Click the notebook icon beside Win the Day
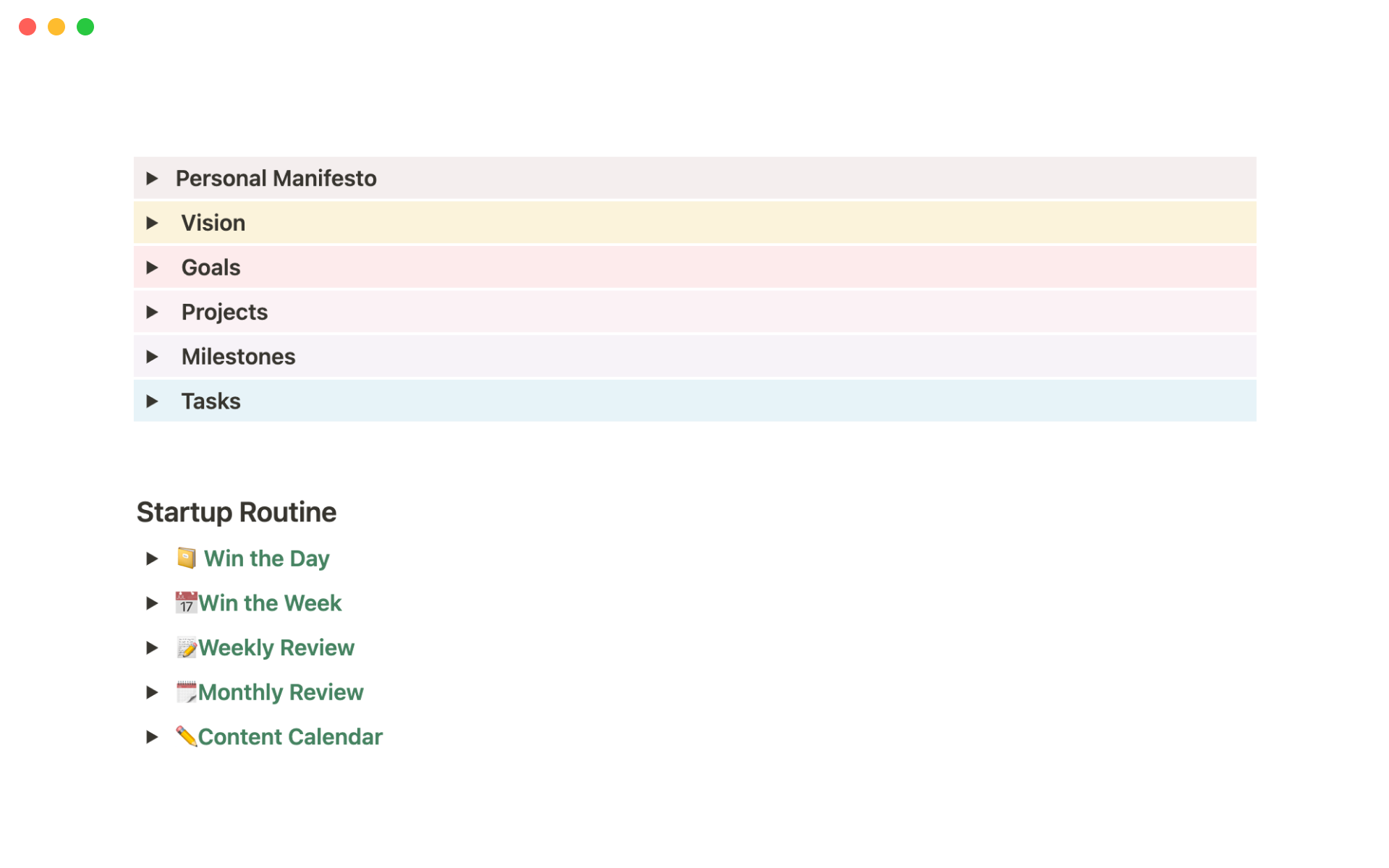Viewport: 1389px width, 868px height. [x=186, y=558]
